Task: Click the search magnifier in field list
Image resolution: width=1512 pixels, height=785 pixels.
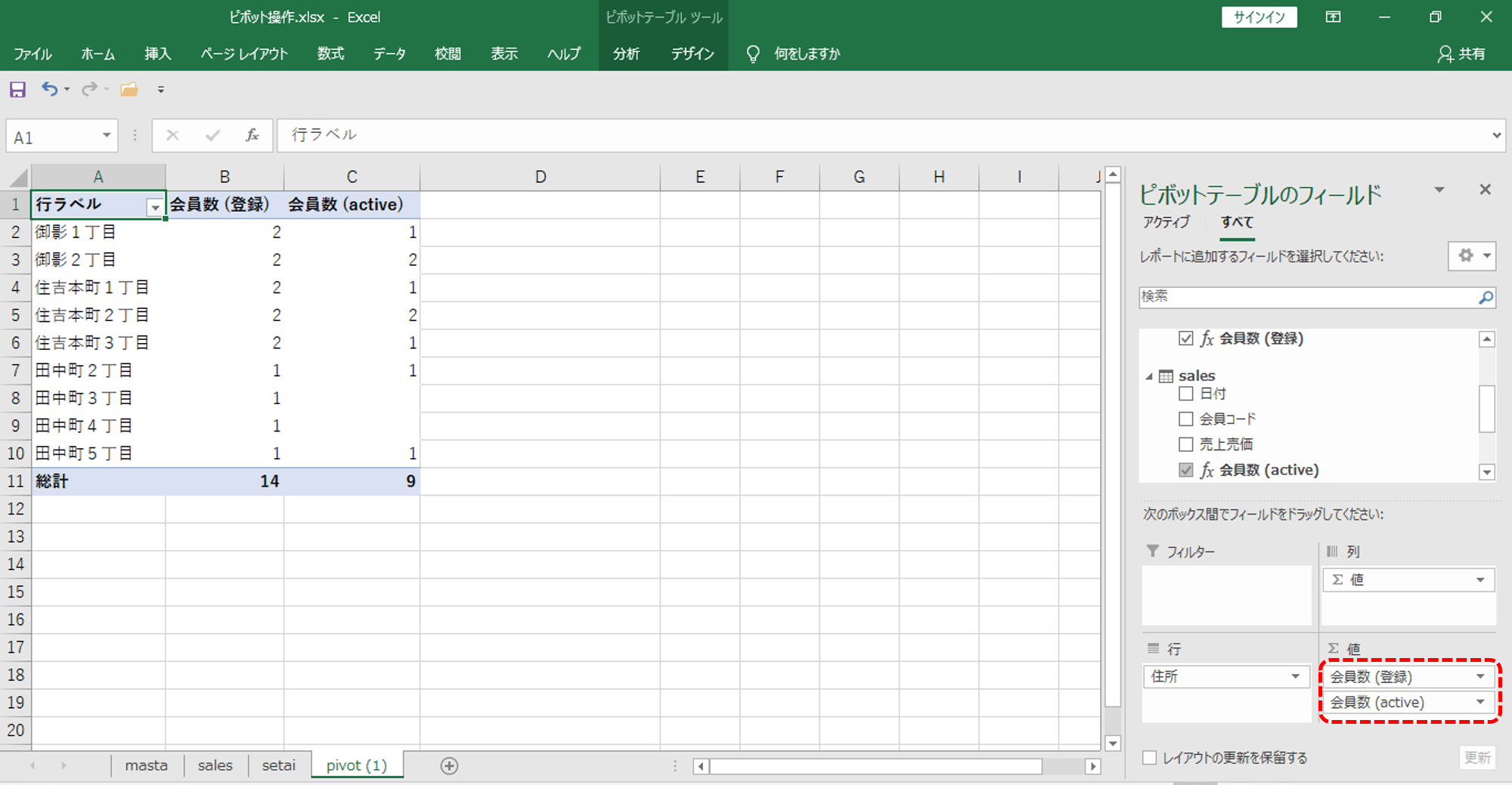Action: click(x=1486, y=297)
